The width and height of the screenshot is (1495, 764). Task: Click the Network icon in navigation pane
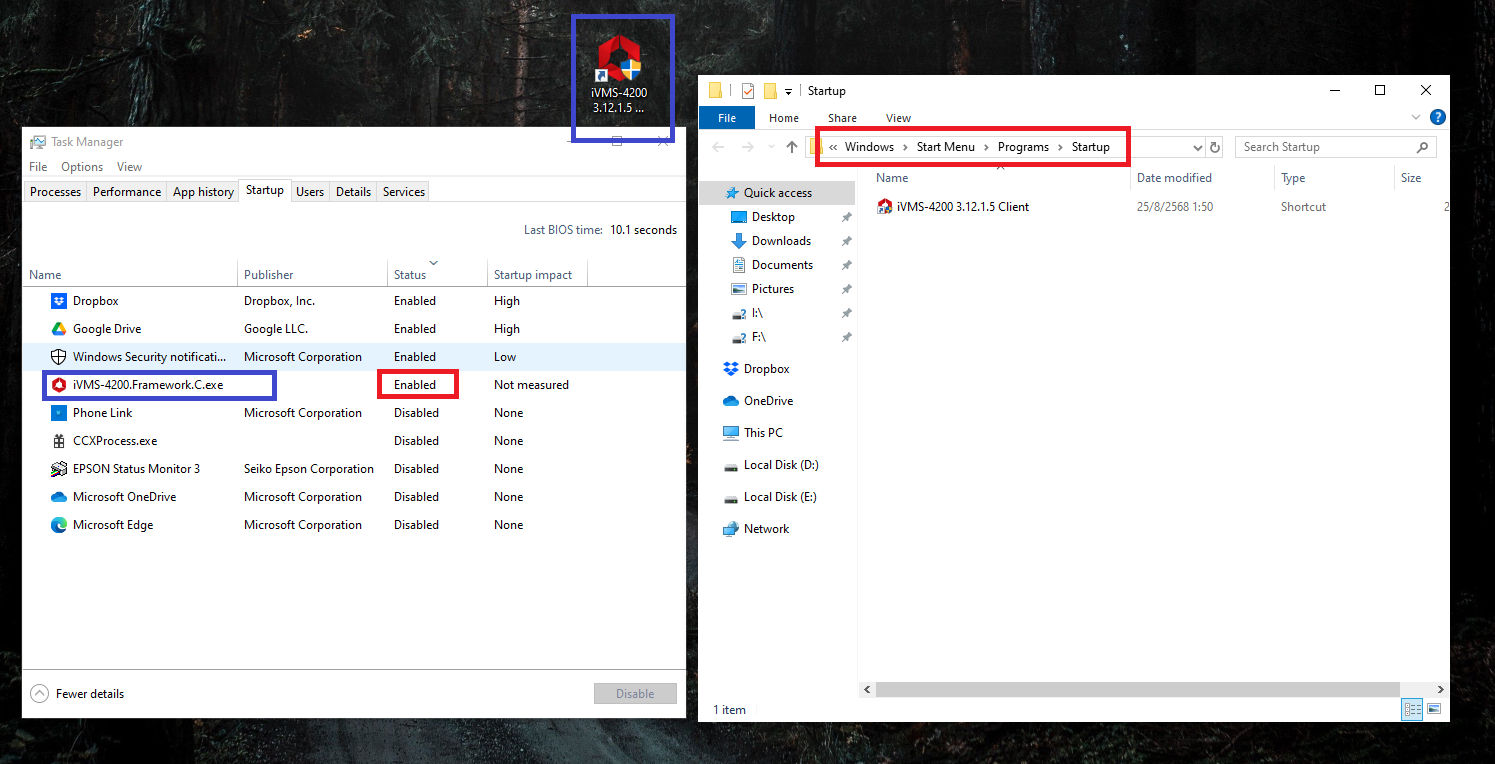coord(730,529)
